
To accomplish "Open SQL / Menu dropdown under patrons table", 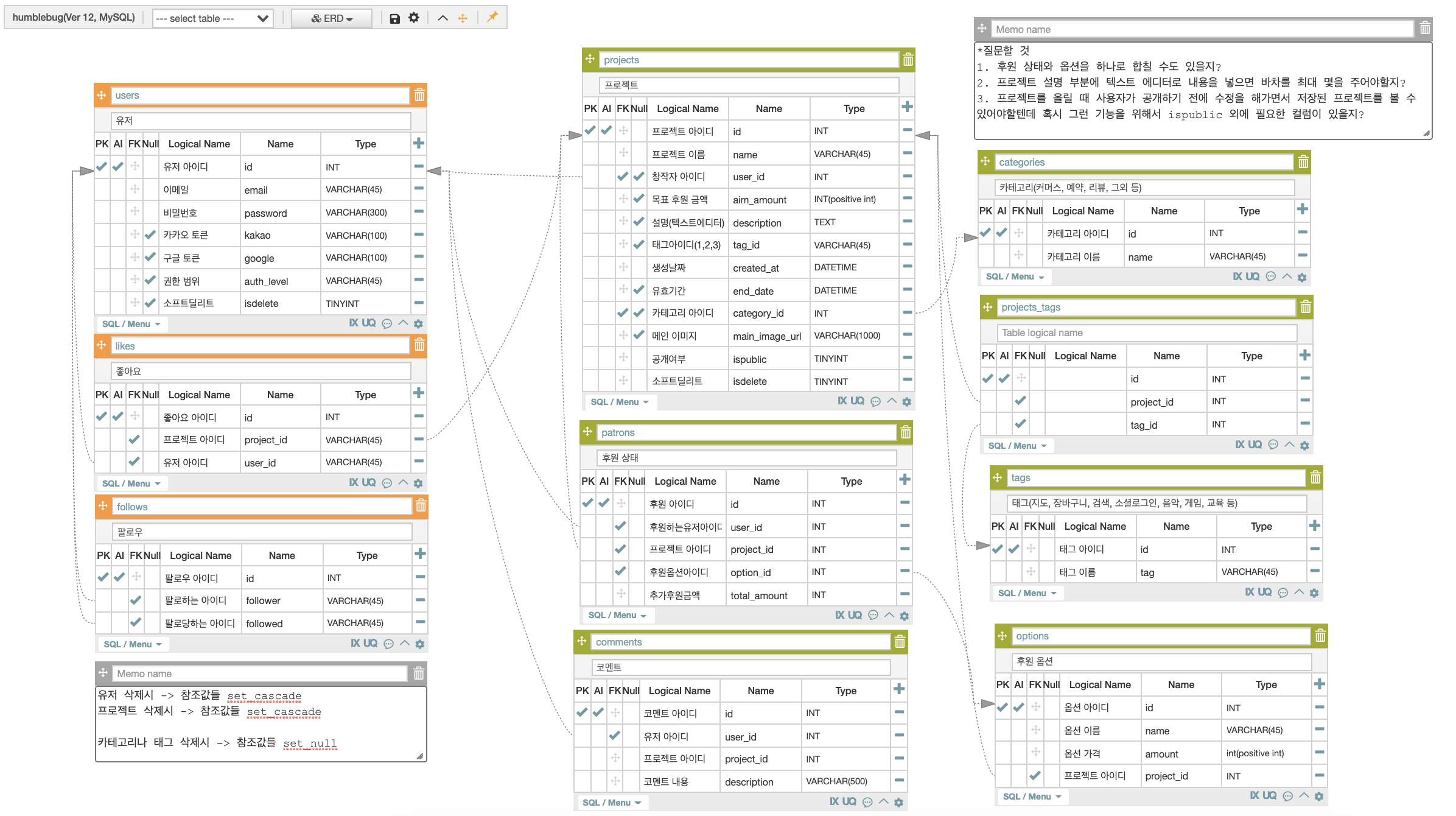I will tap(617, 615).
